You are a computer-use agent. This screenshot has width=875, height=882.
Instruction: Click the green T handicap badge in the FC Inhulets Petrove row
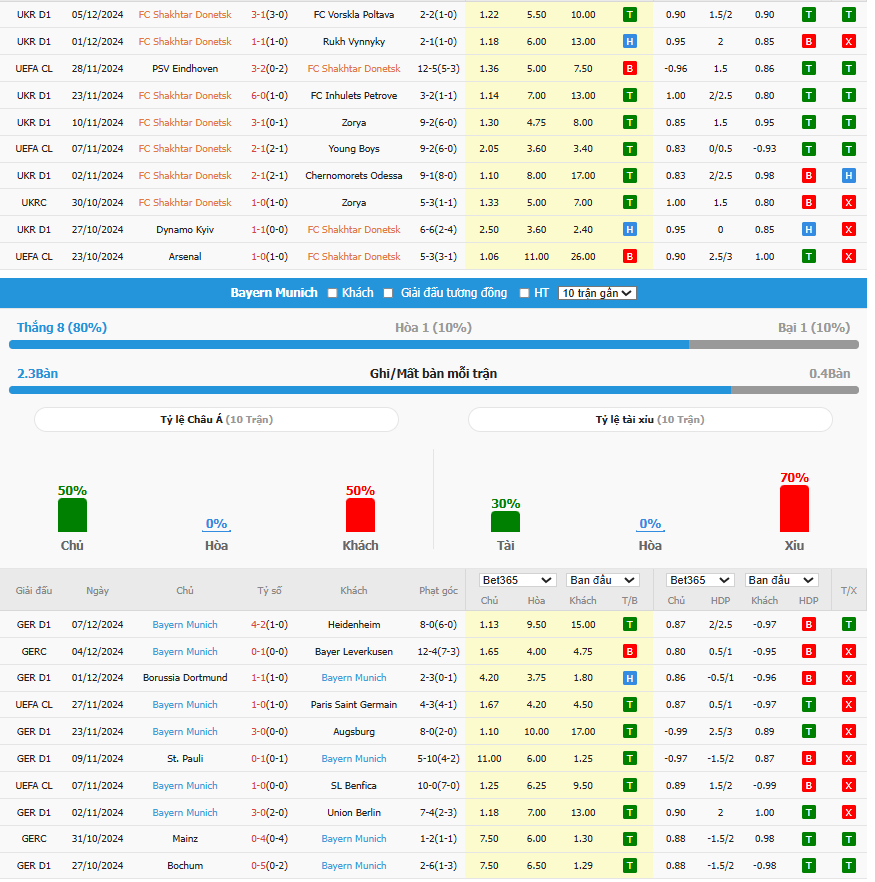pos(809,96)
